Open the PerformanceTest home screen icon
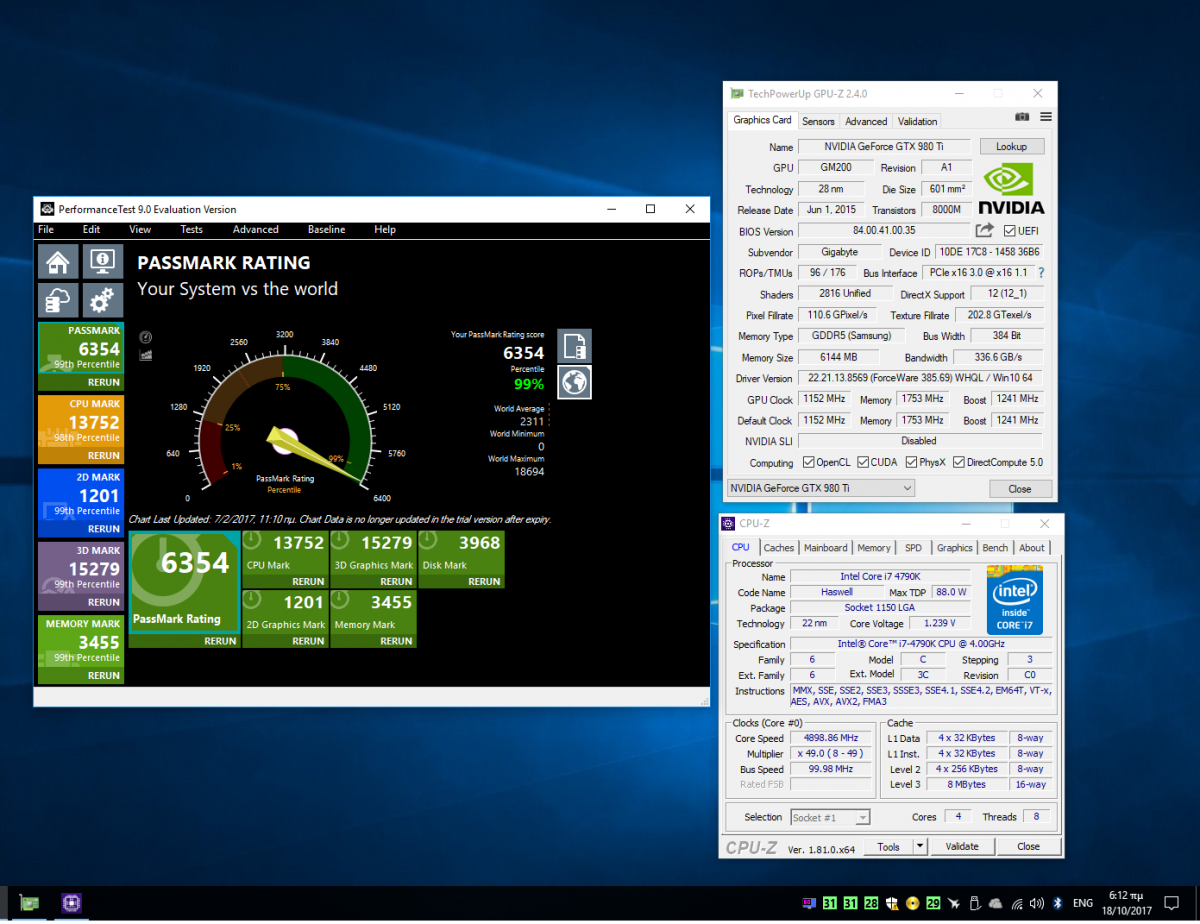The image size is (1200, 924). pos(58,262)
